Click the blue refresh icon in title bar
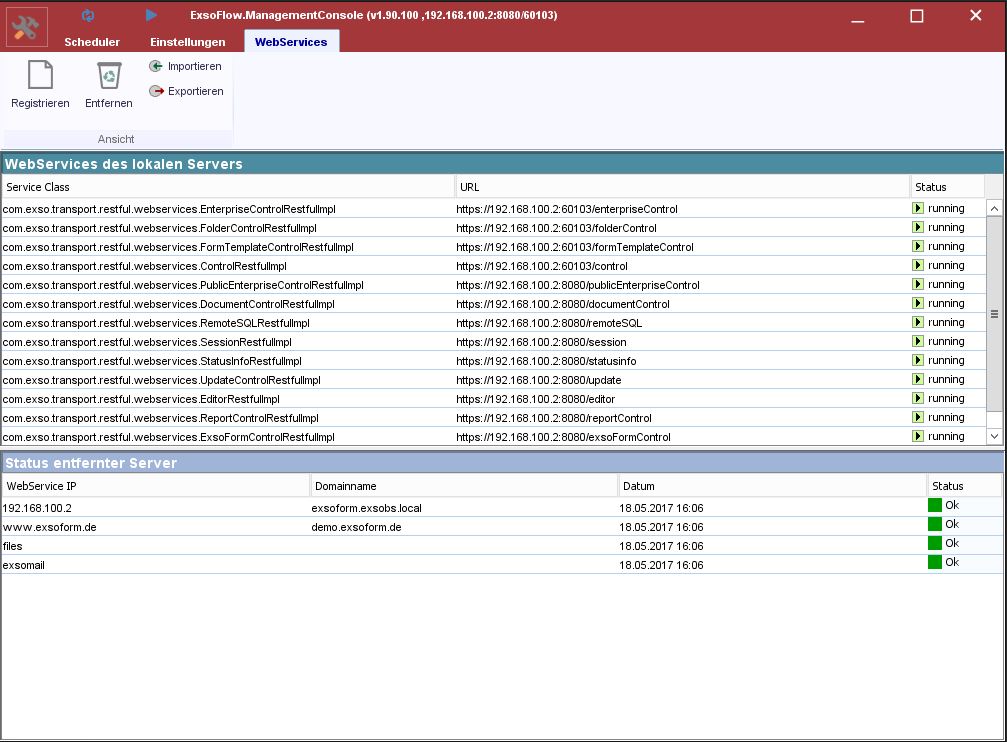Screen dimensions: 1007x742 click(x=88, y=15)
